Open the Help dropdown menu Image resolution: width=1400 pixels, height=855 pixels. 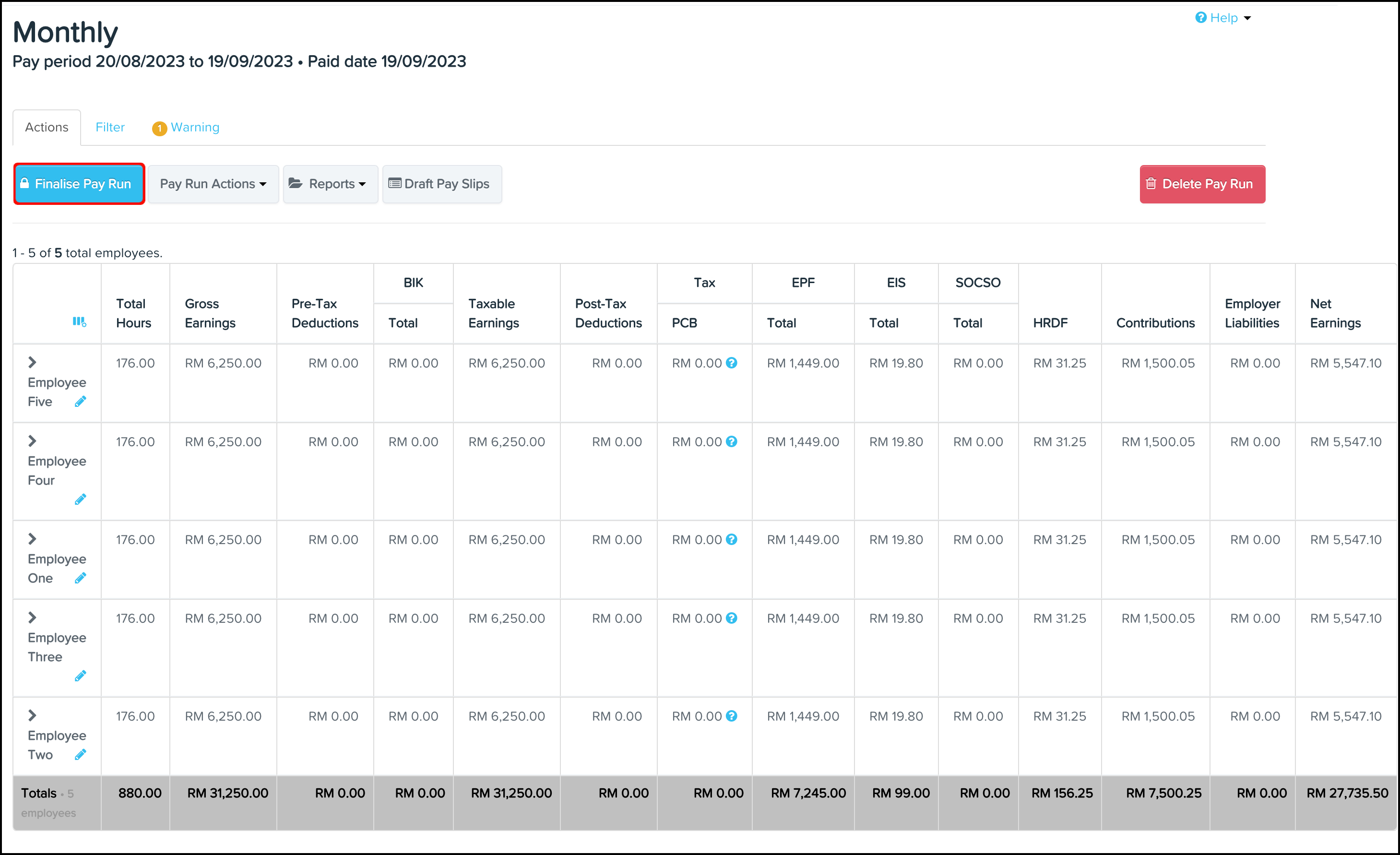point(1223,18)
